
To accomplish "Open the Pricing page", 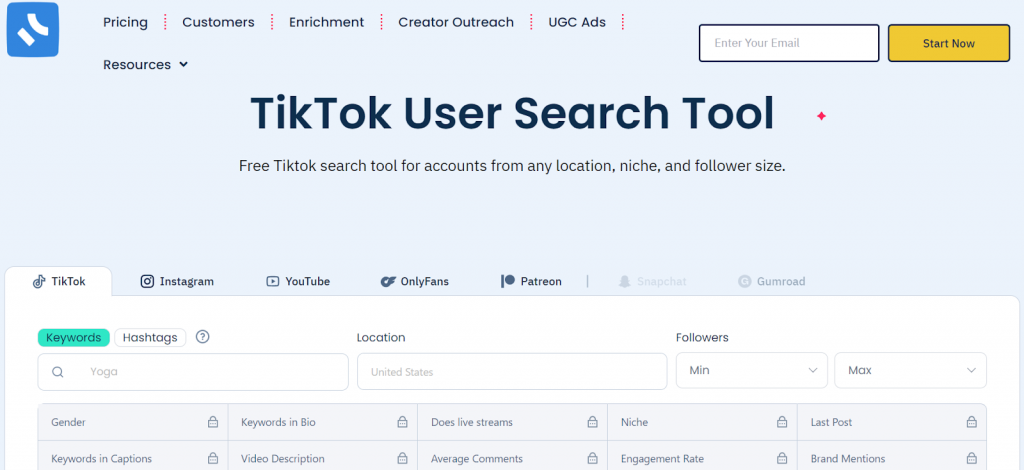I will (x=125, y=22).
